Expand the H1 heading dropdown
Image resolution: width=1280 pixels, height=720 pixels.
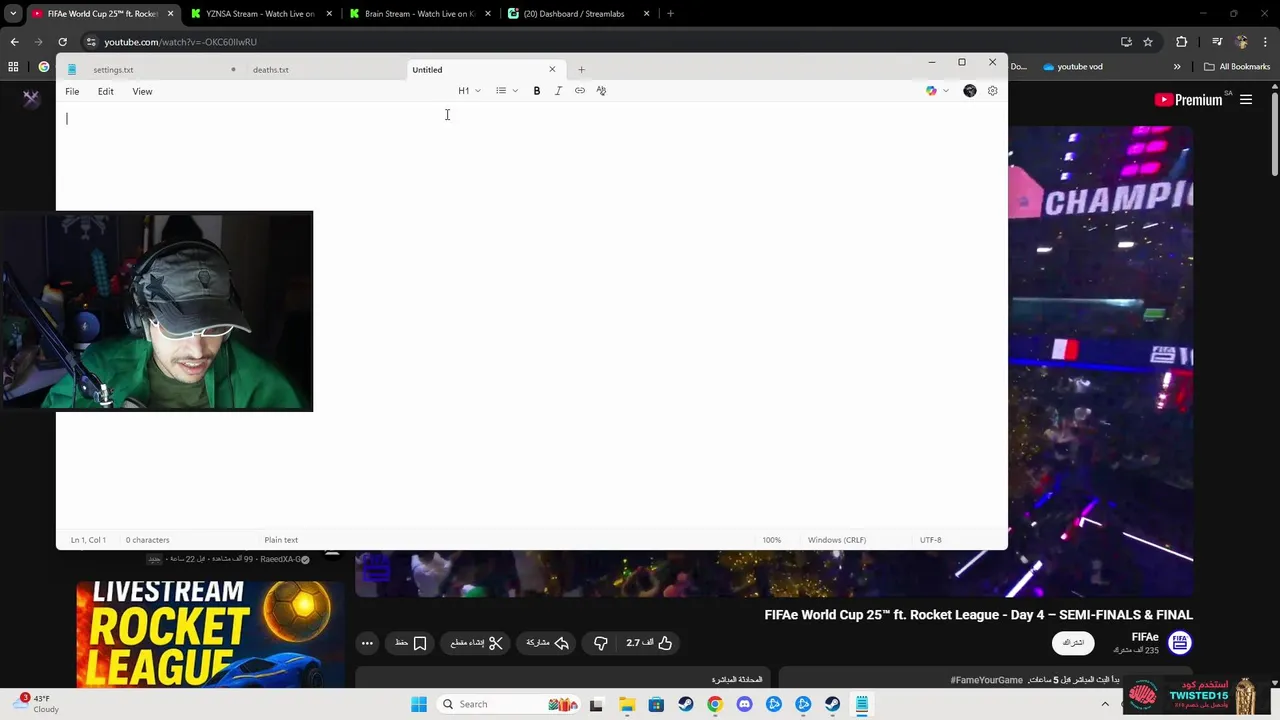tap(469, 91)
